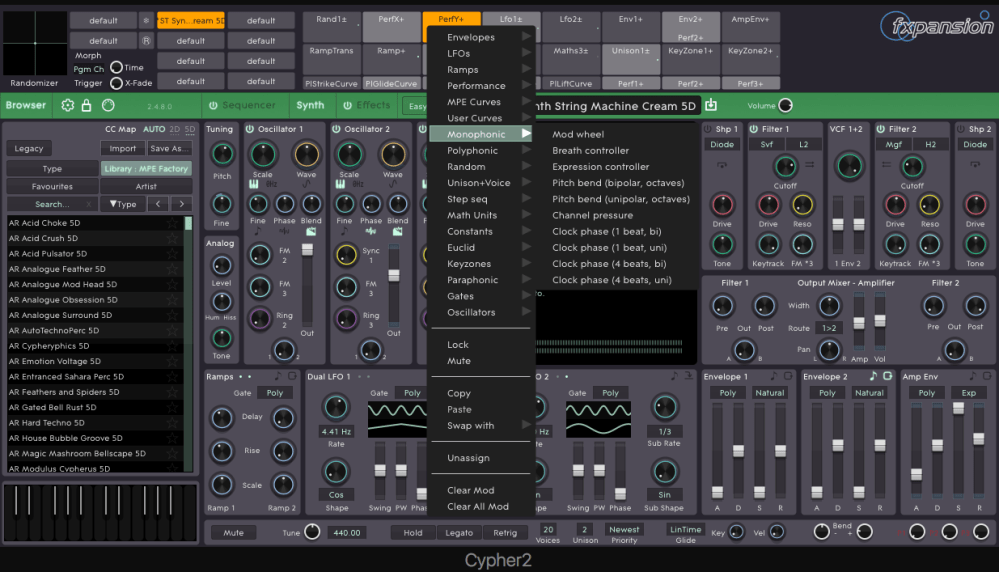Click the save preset icon next to preset name

pos(711,105)
